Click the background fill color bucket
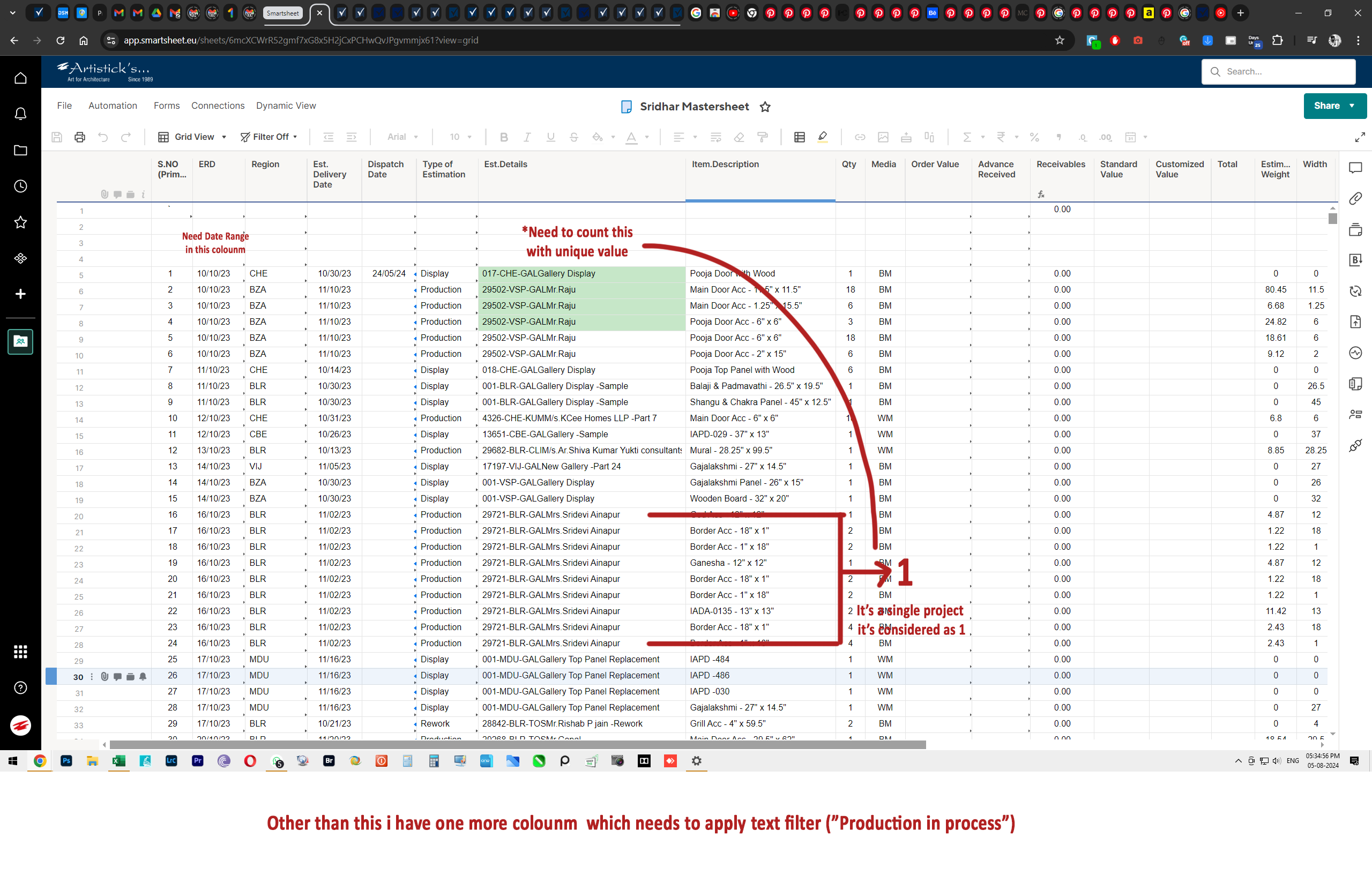Image resolution: width=1372 pixels, height=875 pixels. point(597,137)
